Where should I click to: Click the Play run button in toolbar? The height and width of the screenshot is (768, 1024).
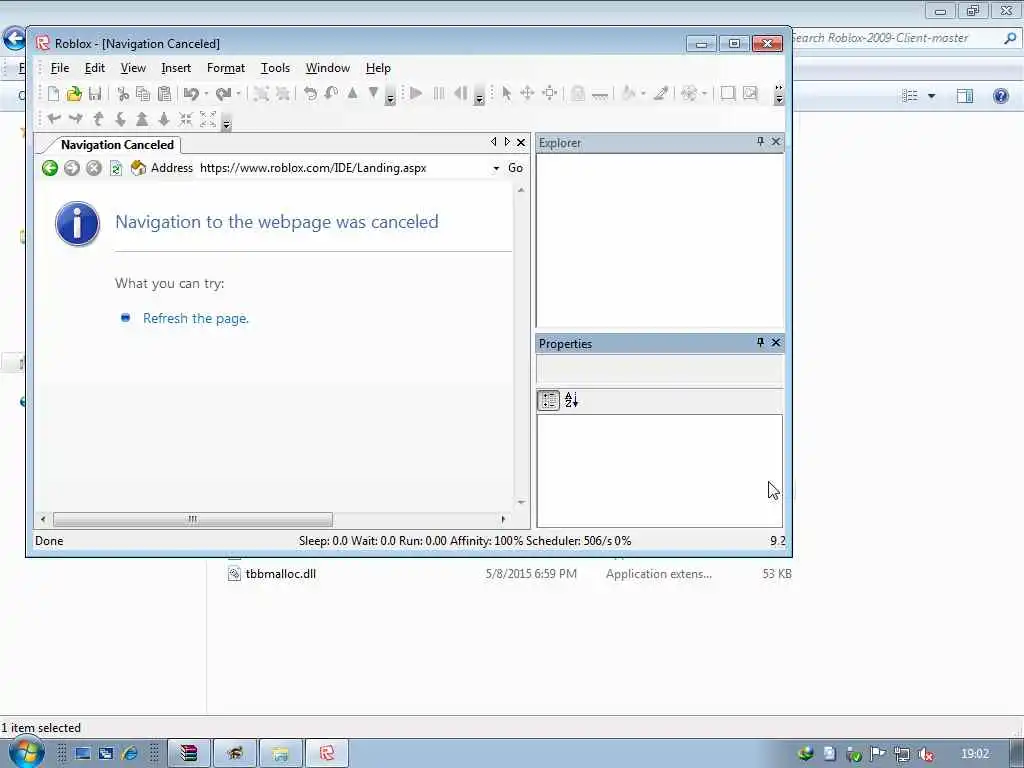[416, 93]
